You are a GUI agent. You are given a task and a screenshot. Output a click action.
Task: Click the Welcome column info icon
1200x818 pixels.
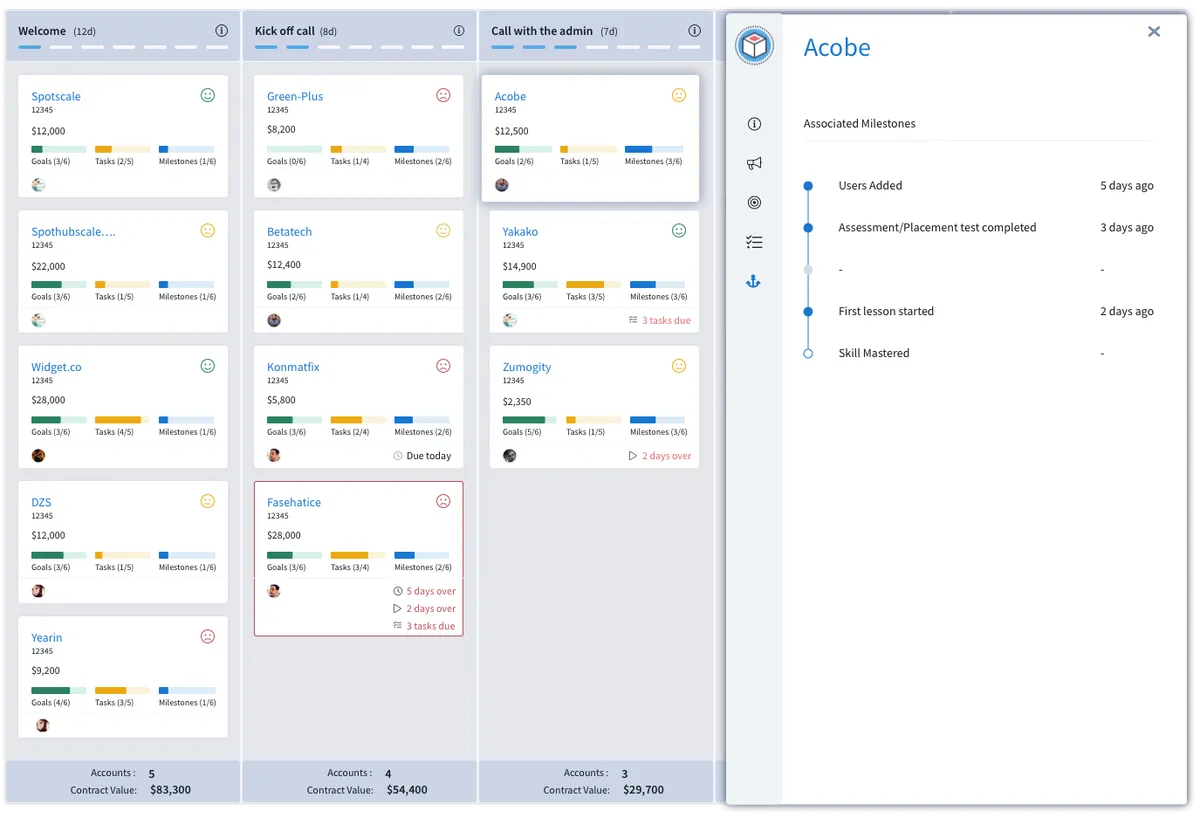pyautogui.click(x=221, y=31)
